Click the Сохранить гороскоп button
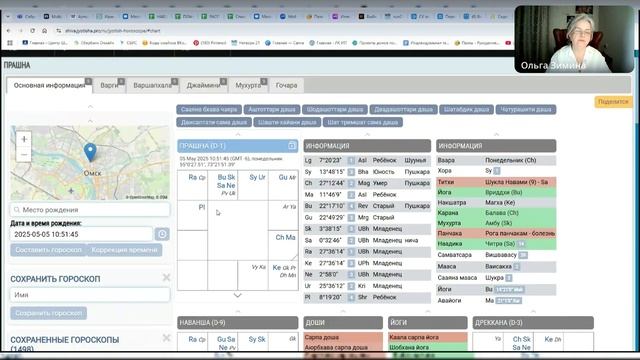Screen dimensions: 640x360 tap(49, 313)
